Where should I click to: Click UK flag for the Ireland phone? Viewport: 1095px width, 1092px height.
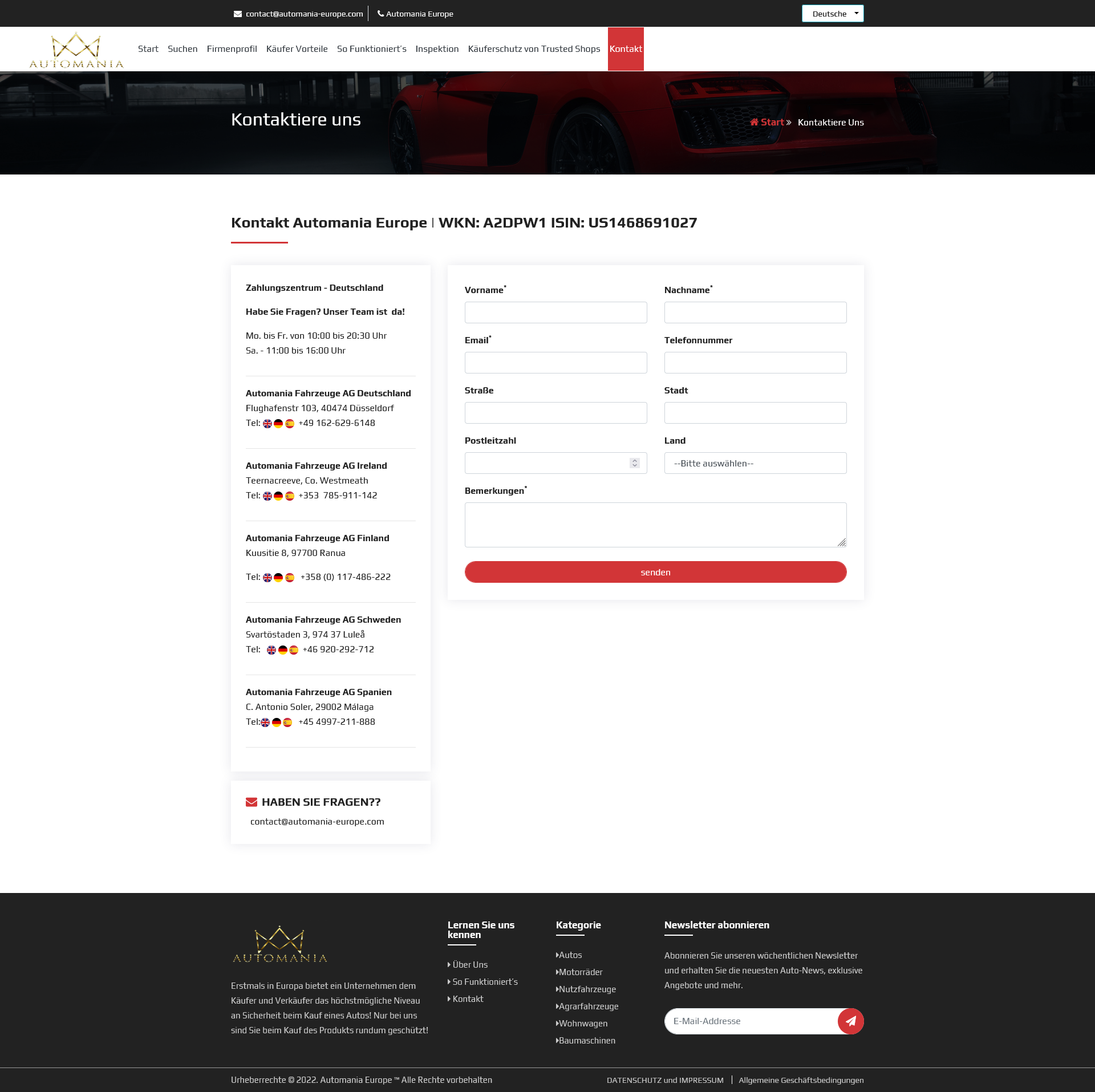[267, 496]
